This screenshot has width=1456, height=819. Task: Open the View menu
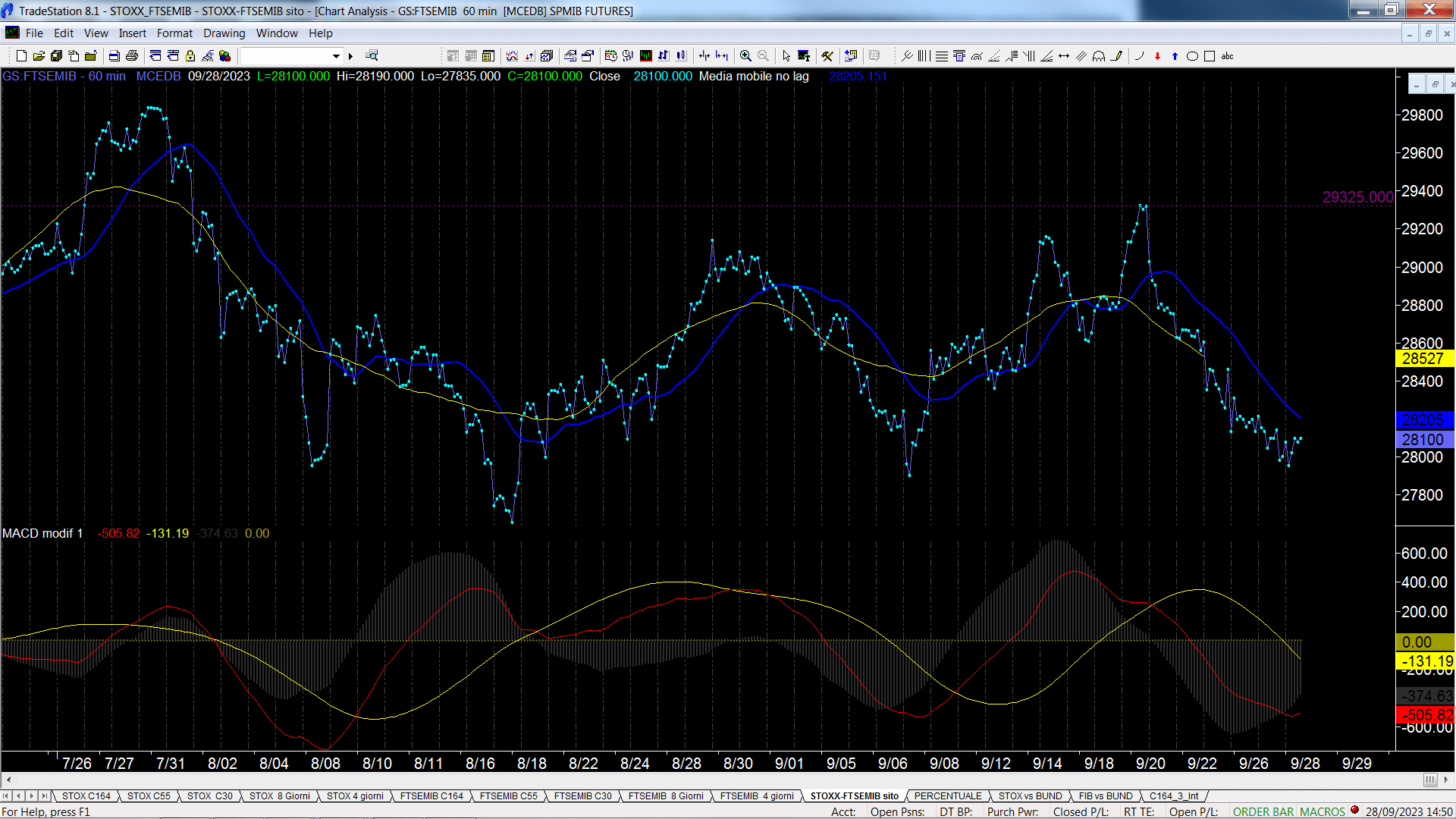coord(96,33)
